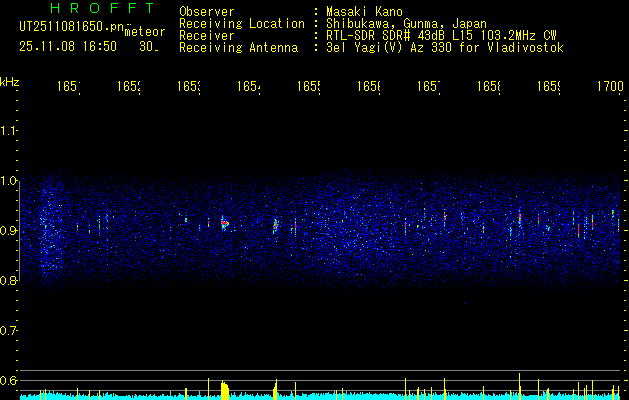Click the HROFFT title text
The height and width of the screenshot is (400, 629).
pyautogui.click(x=103, y=8)
